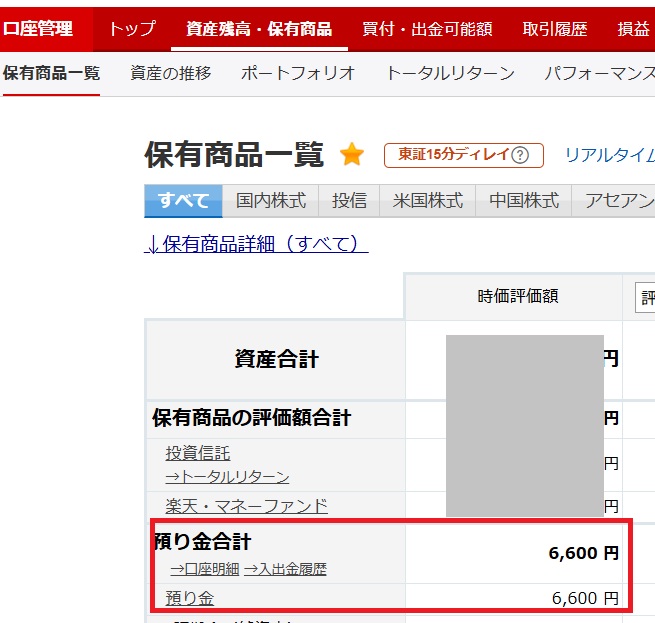Select the 投信 filter tab

click(x=349, y=200)
